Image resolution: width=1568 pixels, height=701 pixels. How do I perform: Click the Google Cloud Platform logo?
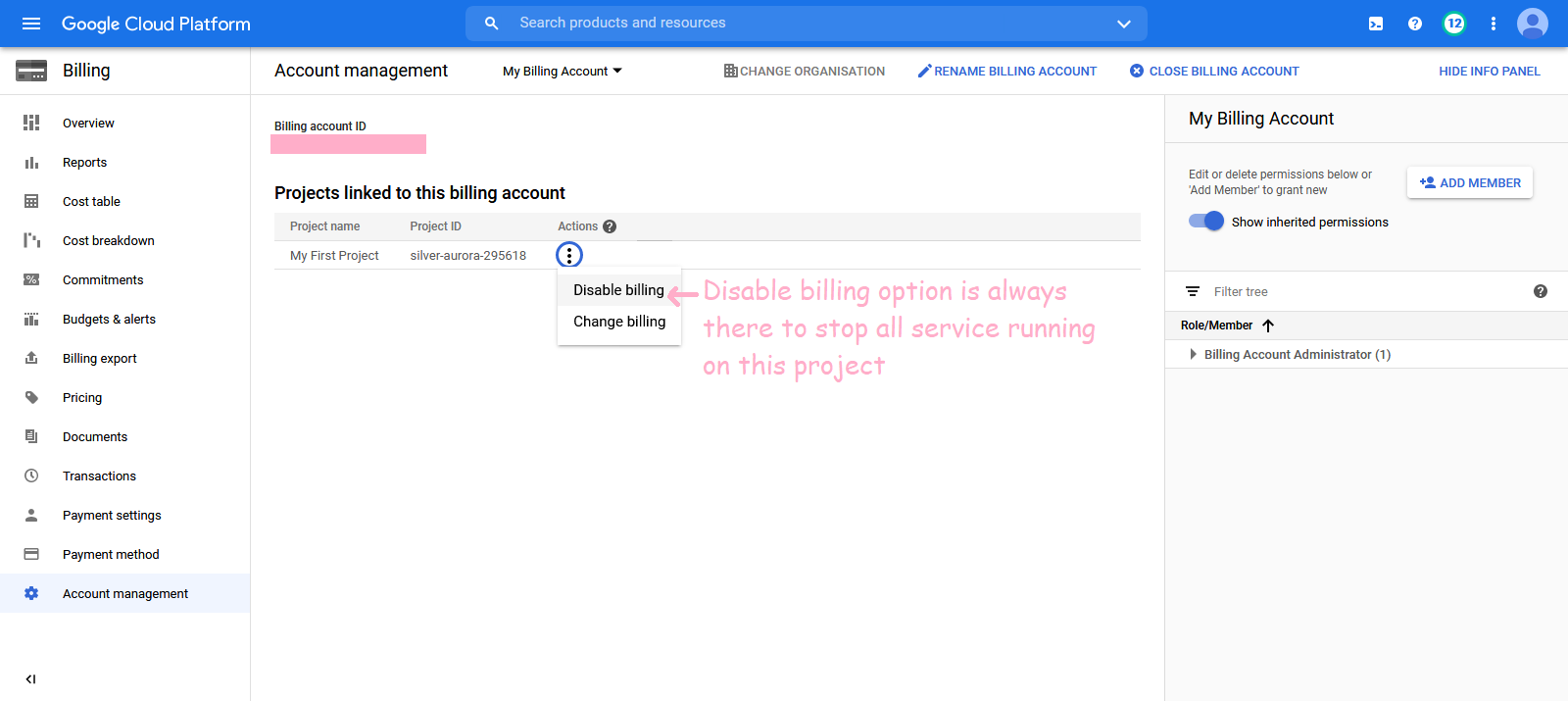pyautogui.click(x=156, y=24)
